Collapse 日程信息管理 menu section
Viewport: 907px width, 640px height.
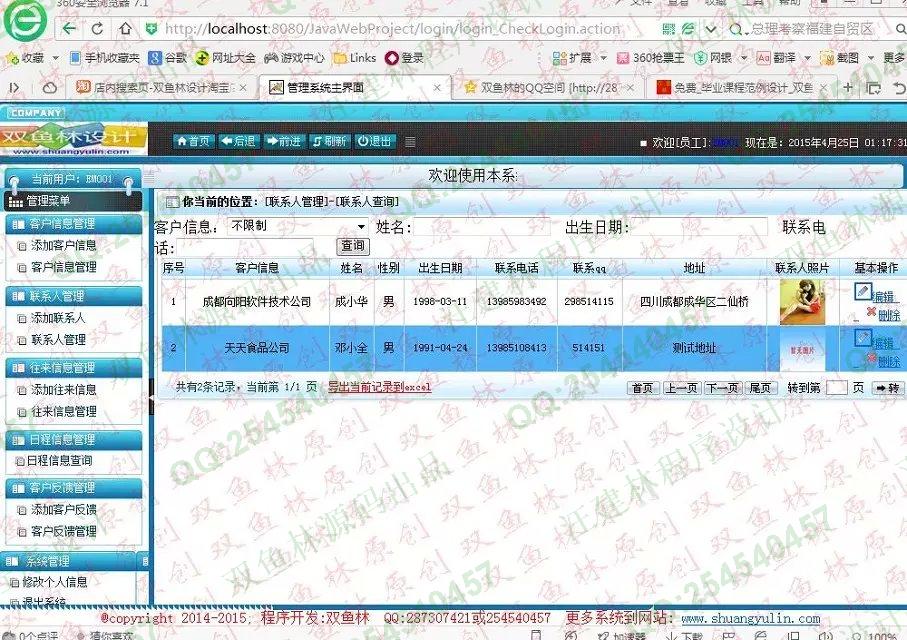click(73, 440)
